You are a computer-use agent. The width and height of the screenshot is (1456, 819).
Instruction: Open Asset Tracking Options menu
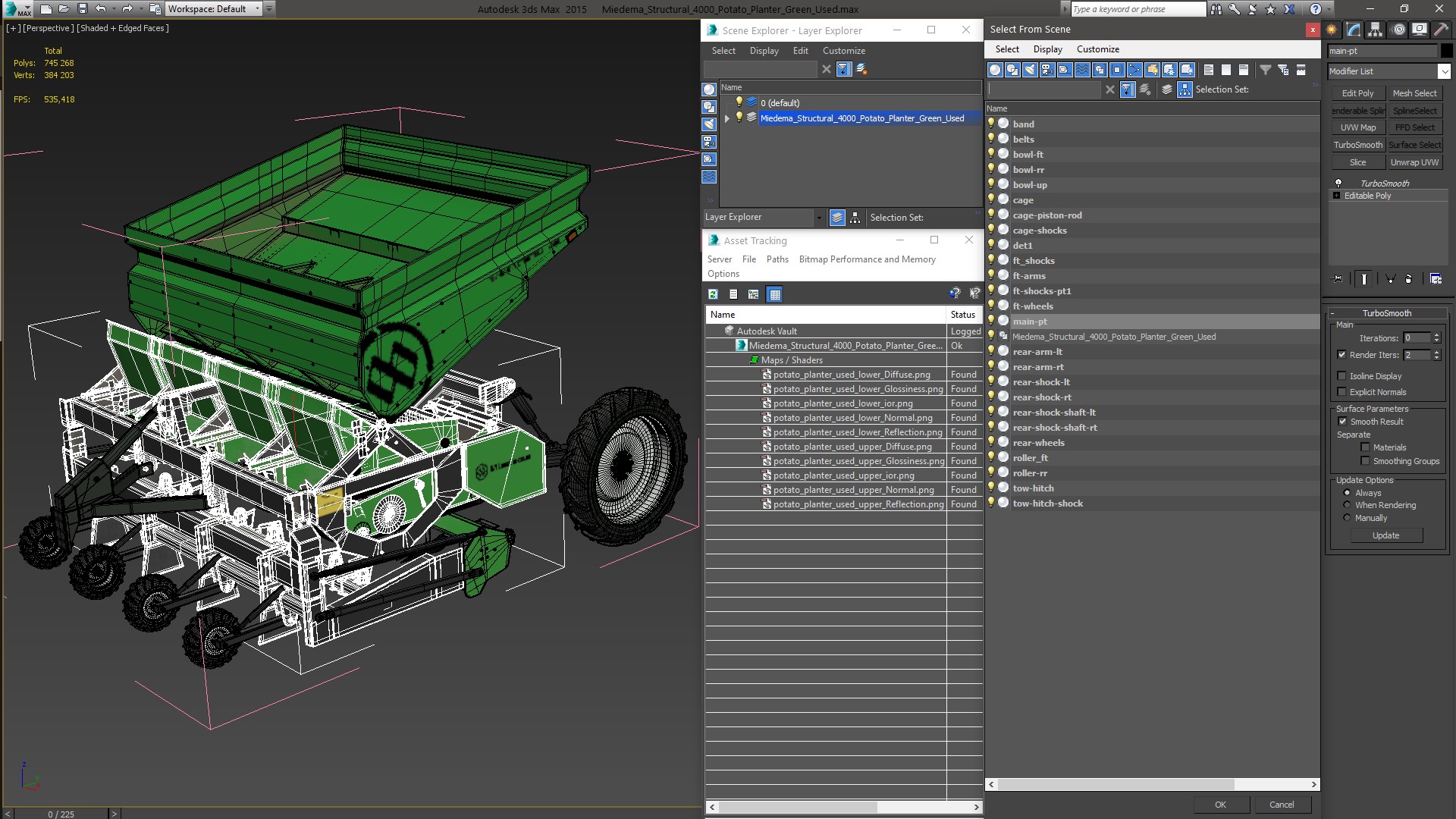coord(723,274)
